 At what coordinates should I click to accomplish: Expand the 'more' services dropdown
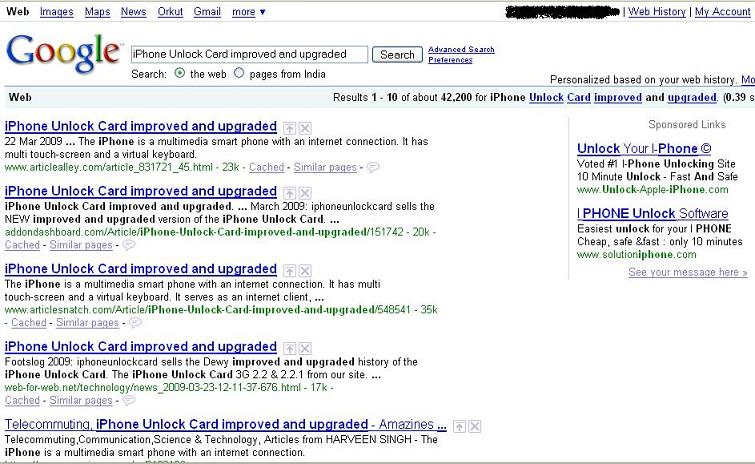pos(248,12)
